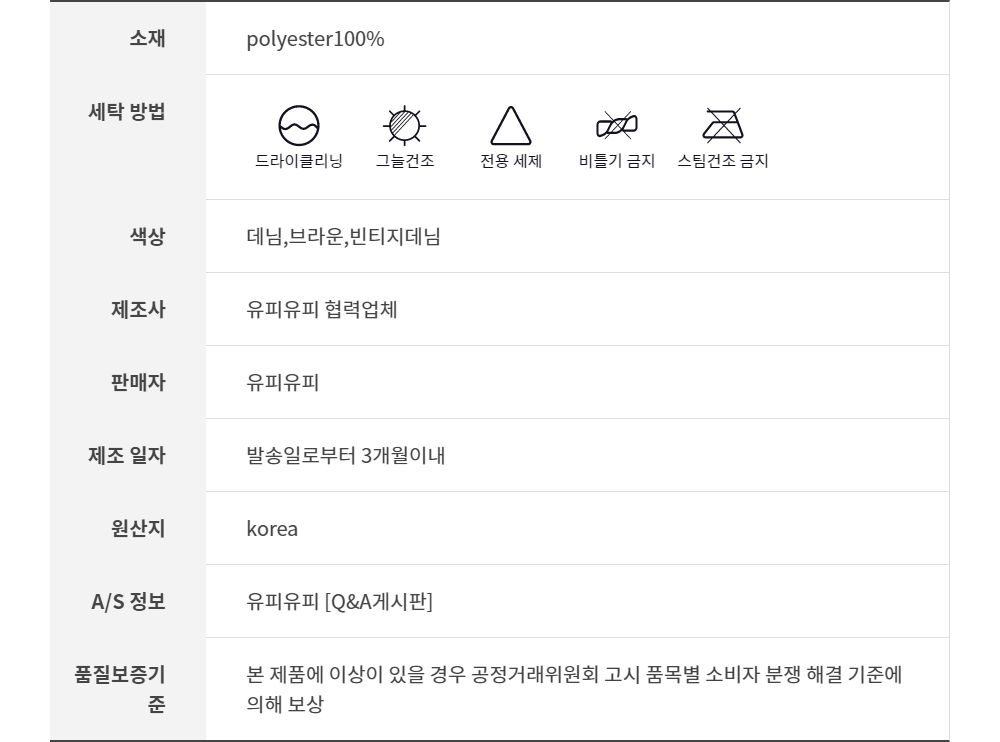
Task: Click the 스팀건조 금지 caption
Action: pyautogui.click(x=723, y=161)
